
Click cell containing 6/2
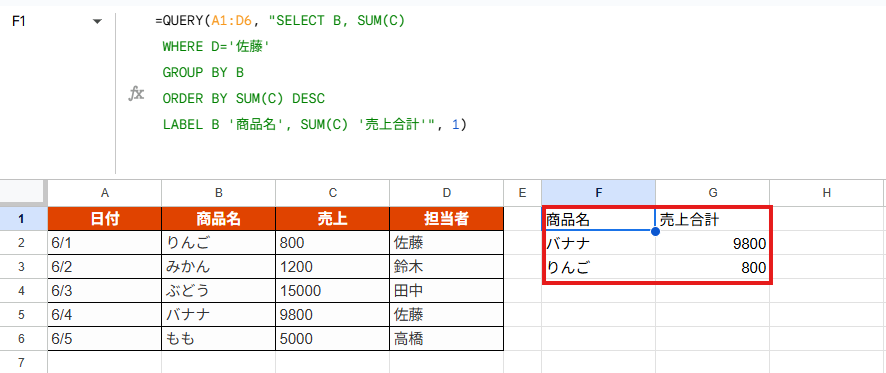click(x=105, y=267)
